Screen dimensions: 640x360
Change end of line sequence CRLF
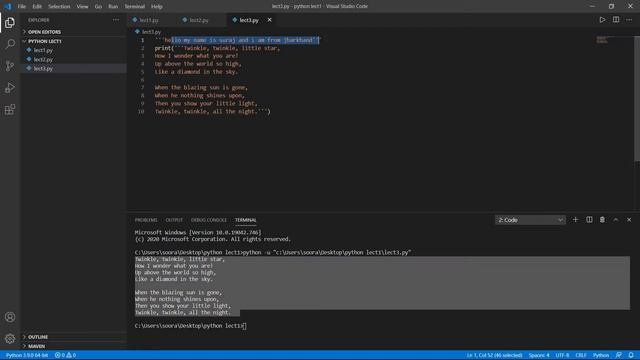pyautogui.click(x=581, y=355)
